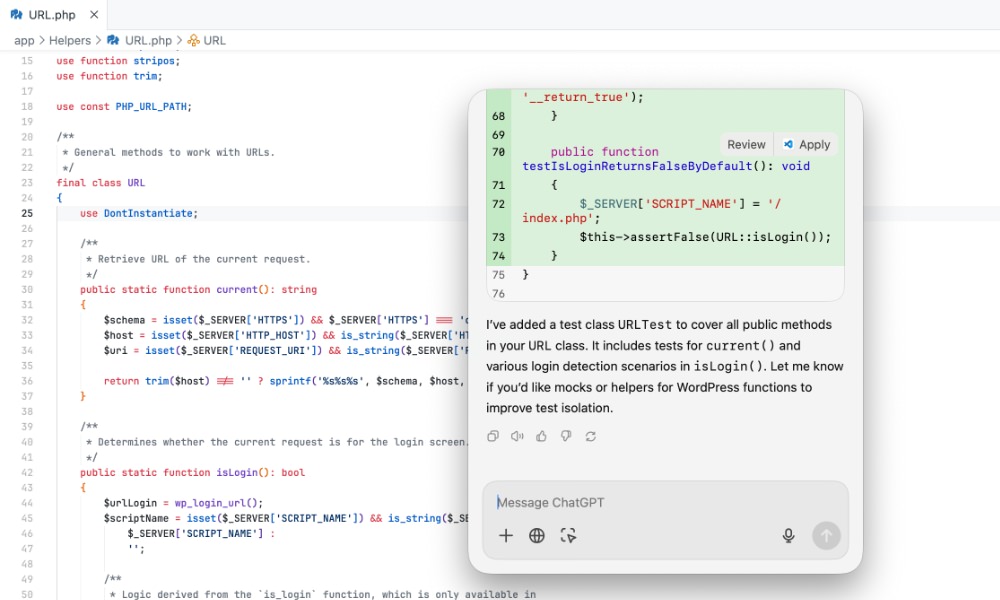
Task: Click PHP file icon on URL.php tab
Action: [17, 14]
